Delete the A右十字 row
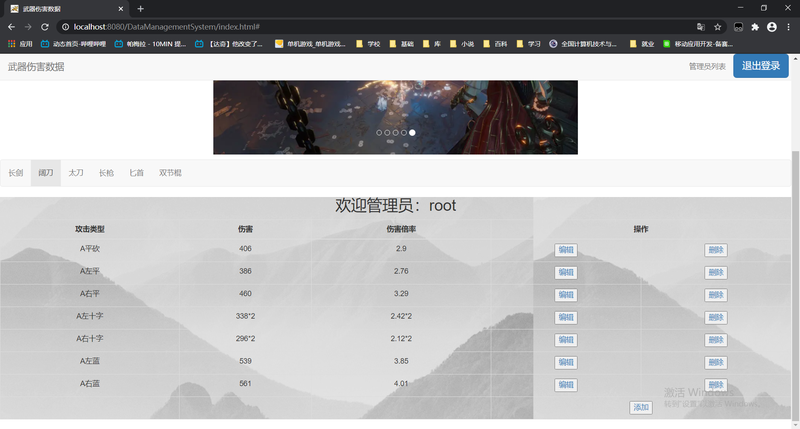Screen dimensions: 800x429 pos(716,340)
